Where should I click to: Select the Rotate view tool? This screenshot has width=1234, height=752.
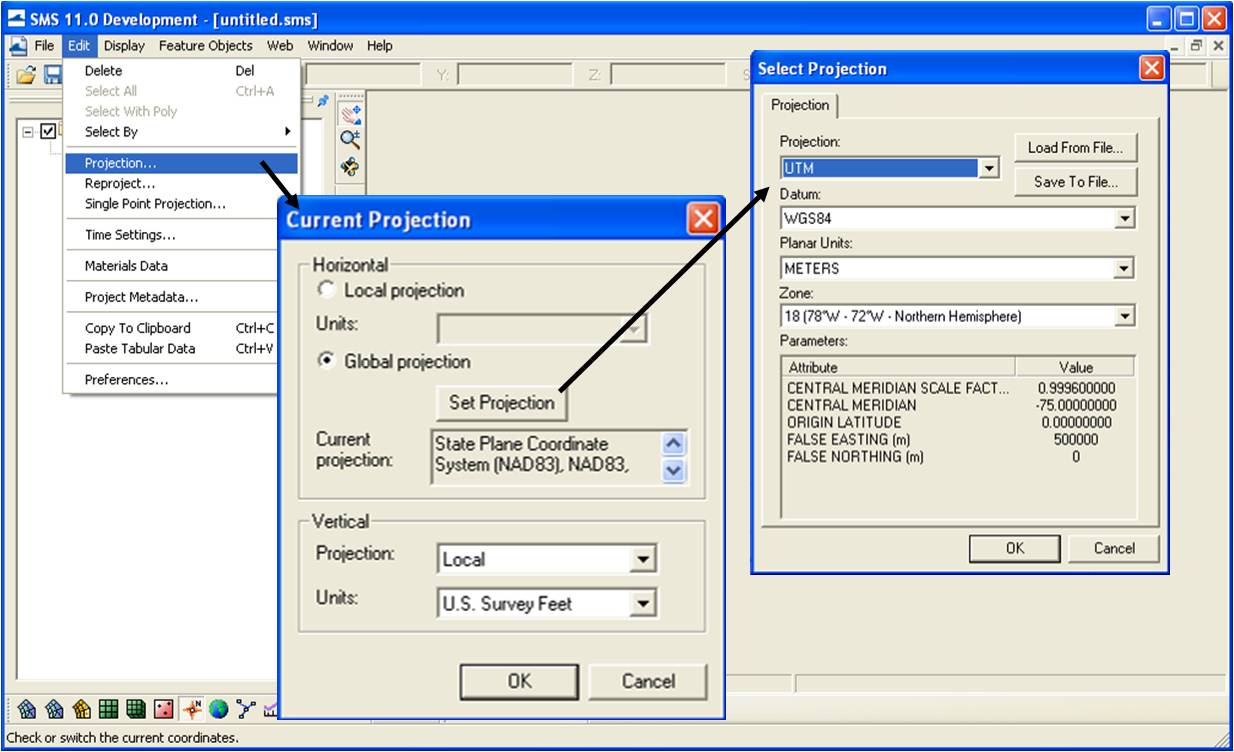tap(350, 166)
